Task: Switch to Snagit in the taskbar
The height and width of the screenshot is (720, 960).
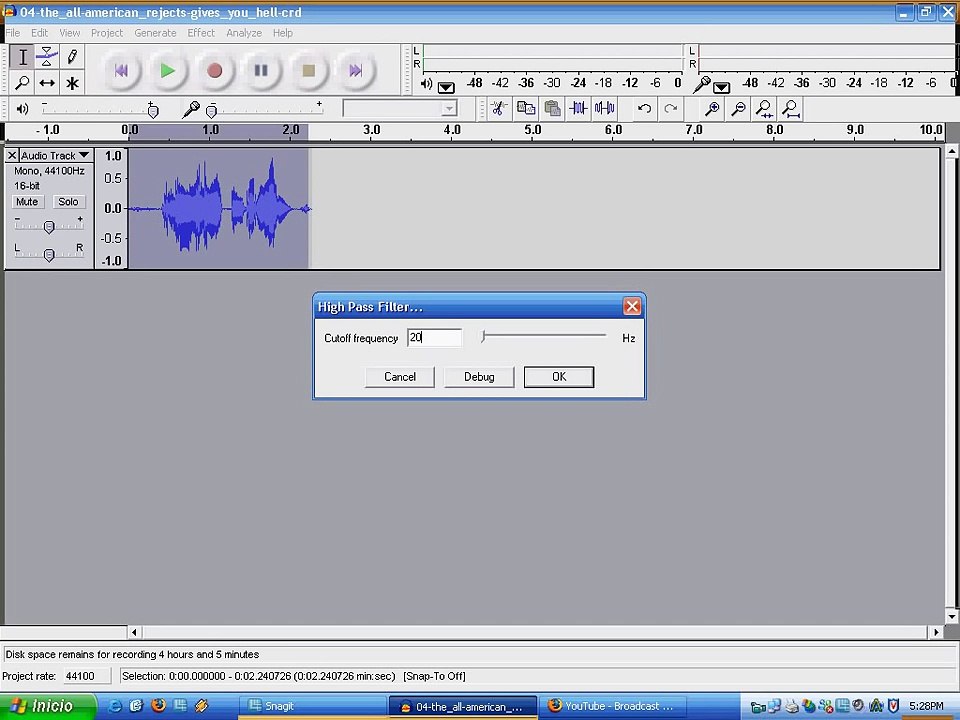Action: 312,706
